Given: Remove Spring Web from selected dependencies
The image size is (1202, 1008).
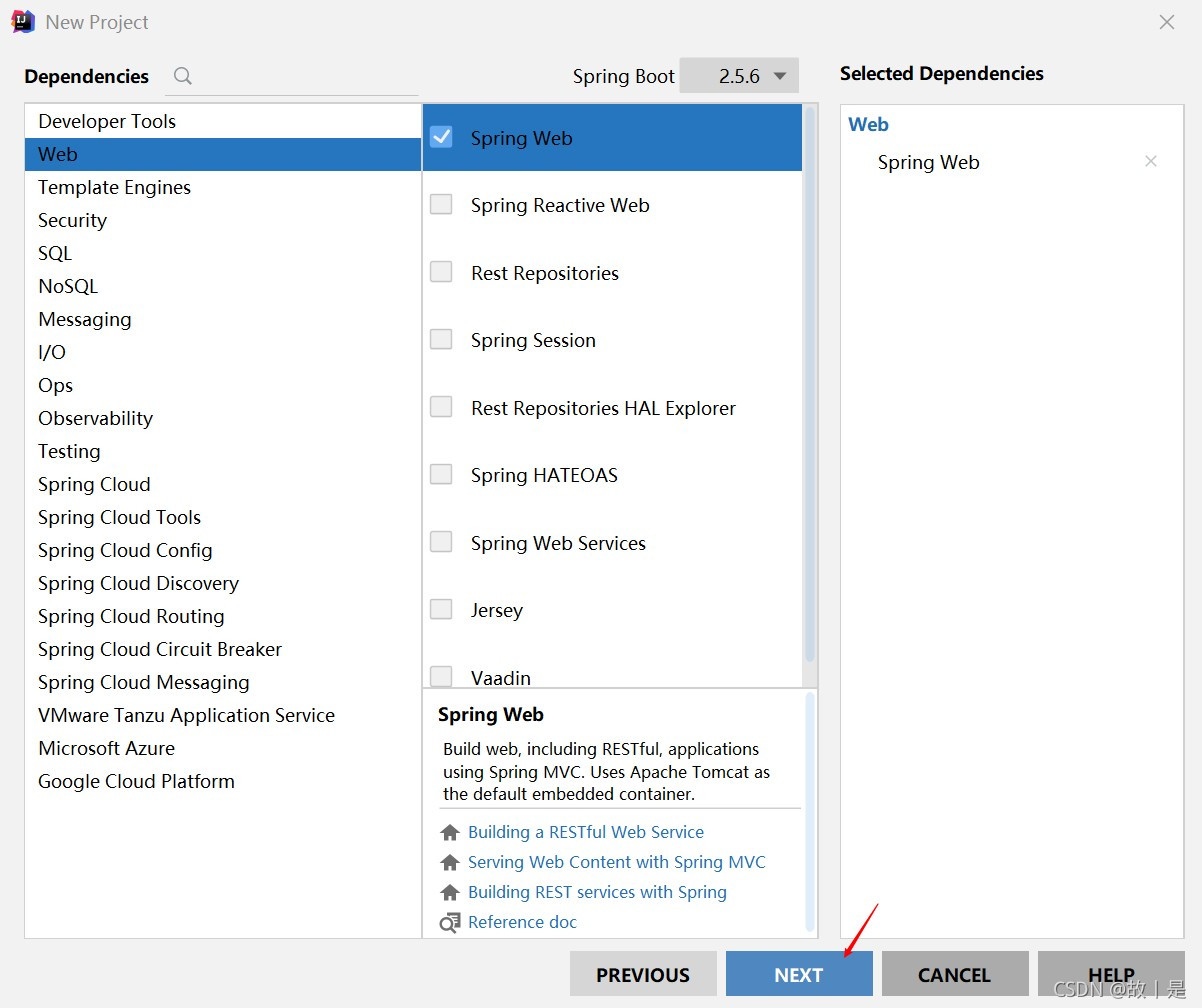Looking at the screenshot, I should 1151,162.
